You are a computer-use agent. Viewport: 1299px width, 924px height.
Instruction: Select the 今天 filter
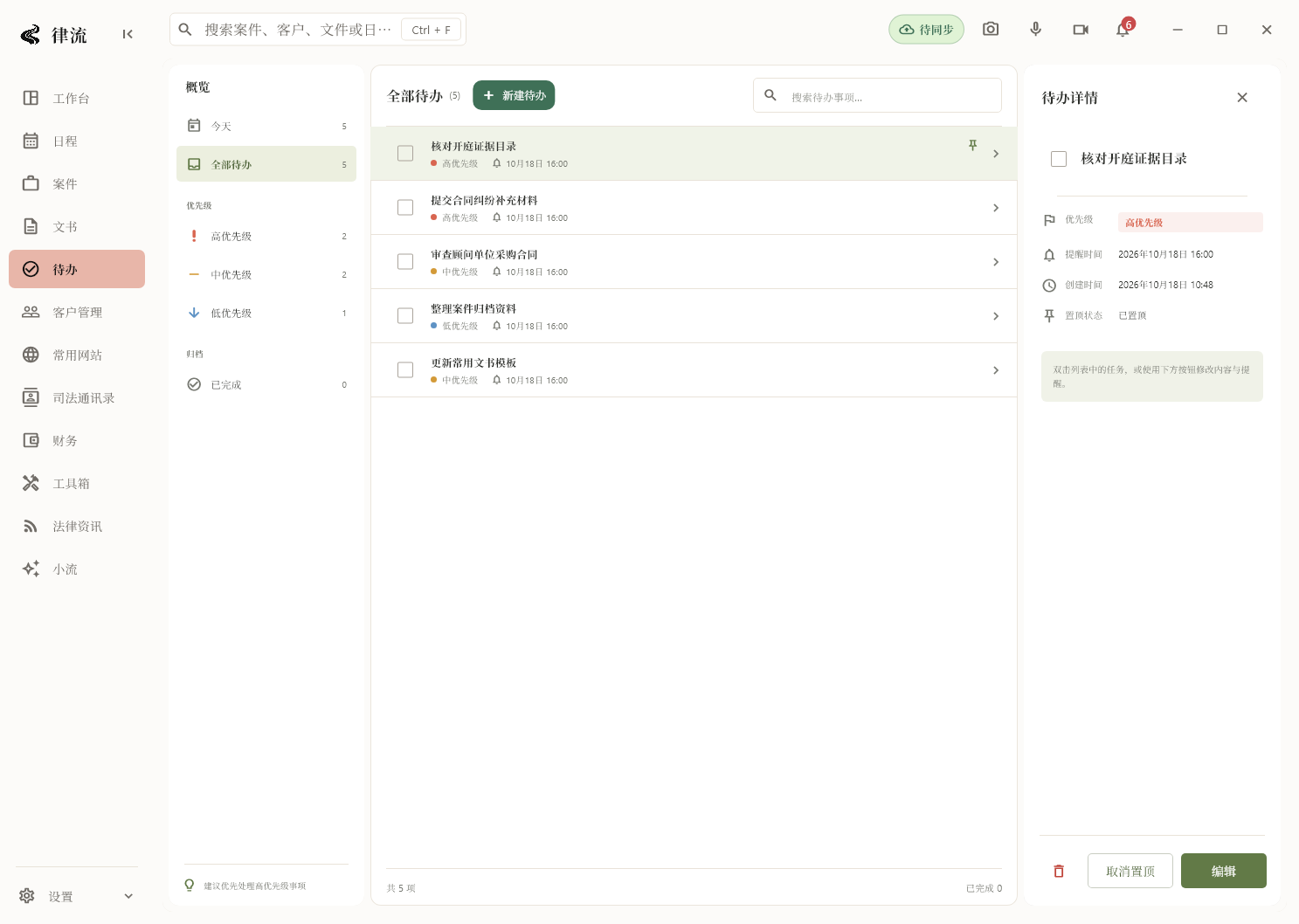(266, 126)
